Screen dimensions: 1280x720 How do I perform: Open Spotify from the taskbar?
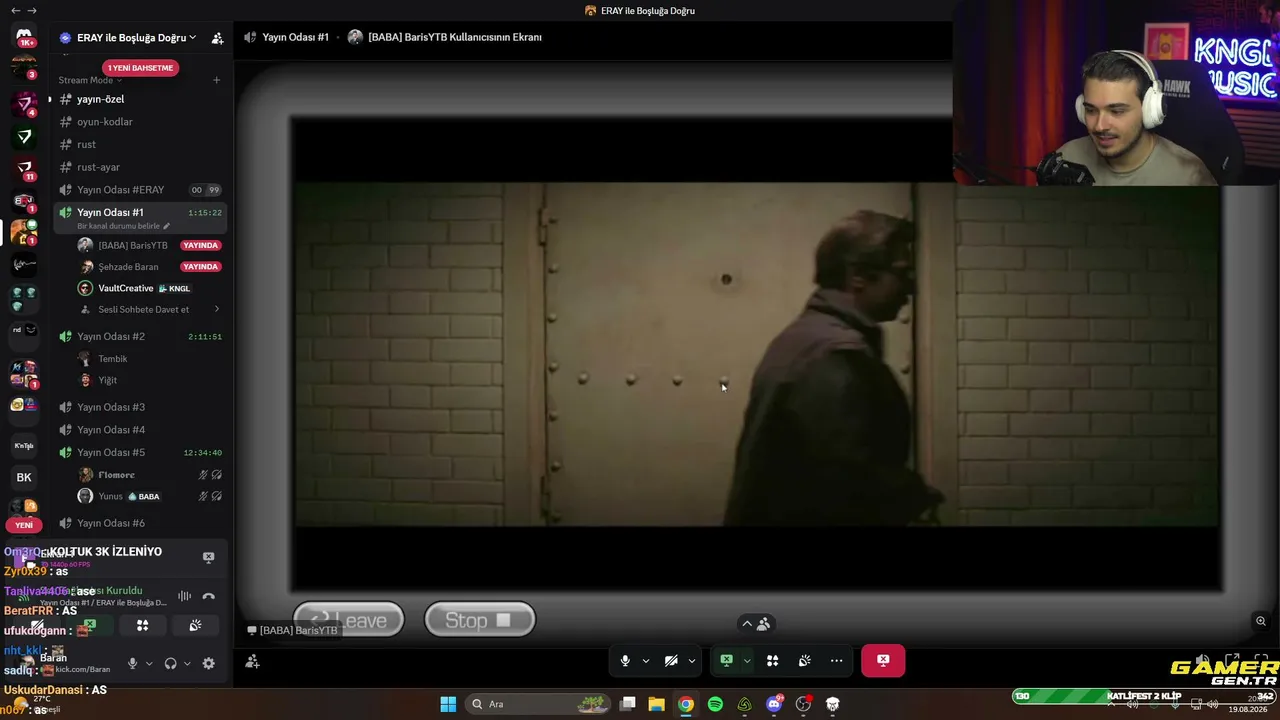[715, 704]
